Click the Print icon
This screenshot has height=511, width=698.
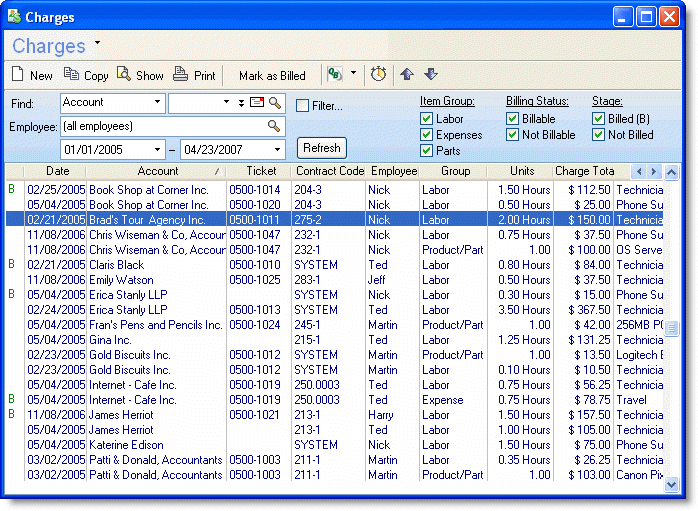[x=180, y=75]
